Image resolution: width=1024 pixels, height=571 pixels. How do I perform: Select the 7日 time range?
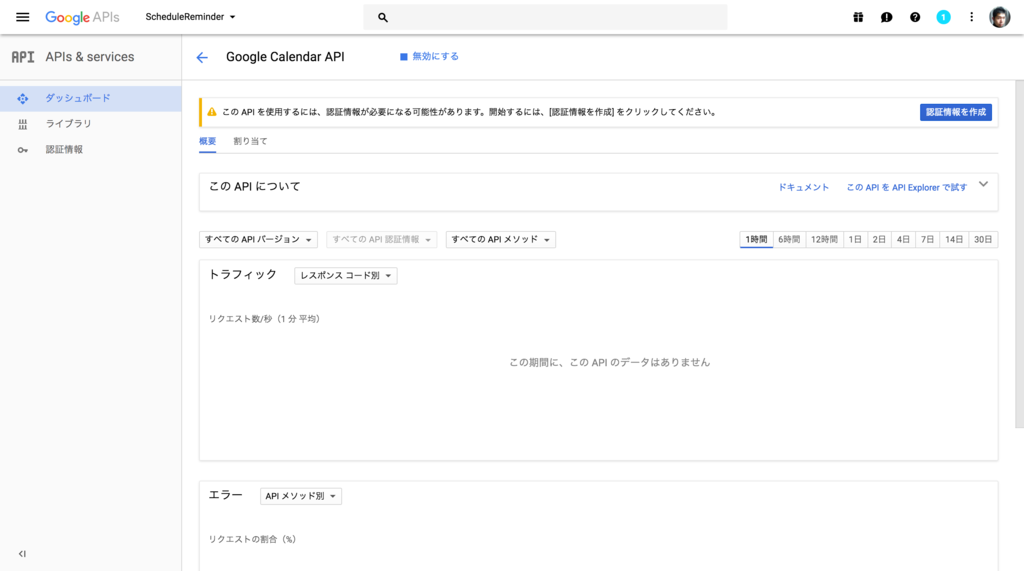(x=927, y=240)
